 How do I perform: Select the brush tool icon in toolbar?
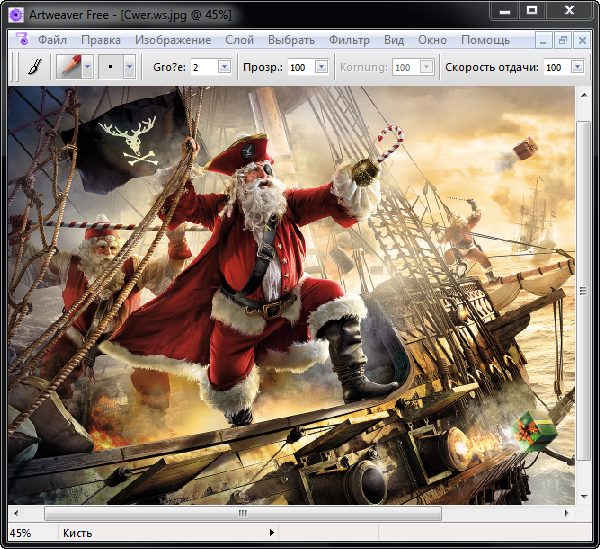(x=35, y=67)
